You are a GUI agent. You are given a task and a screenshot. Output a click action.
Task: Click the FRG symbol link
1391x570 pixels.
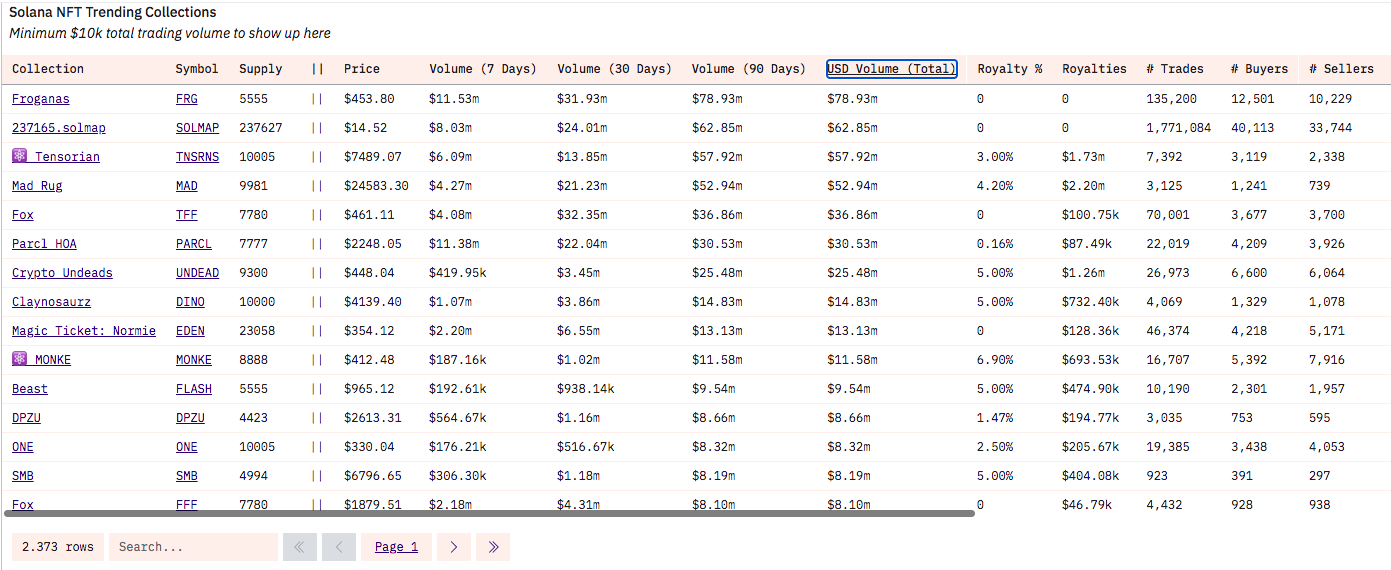coord(186,99)
